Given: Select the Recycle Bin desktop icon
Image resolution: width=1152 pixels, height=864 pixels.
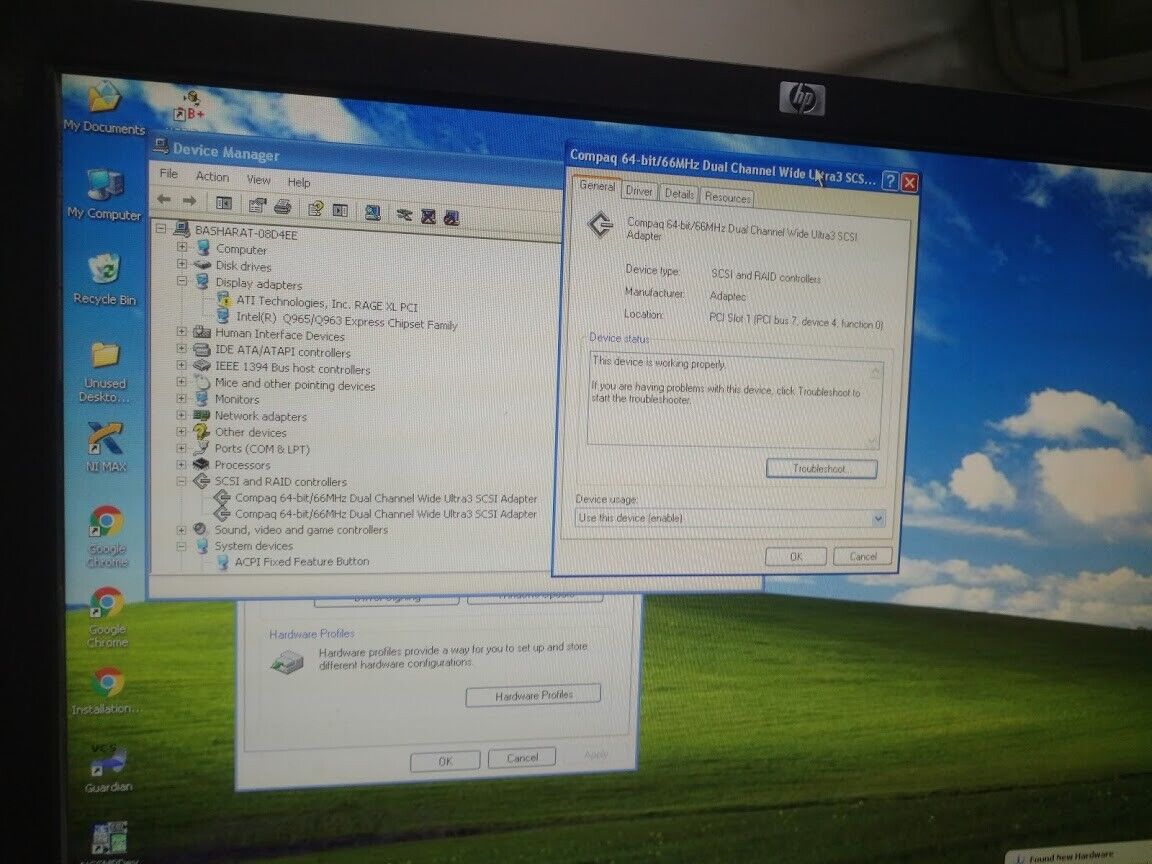Looking at the screenshot, I should coord(104,279).
